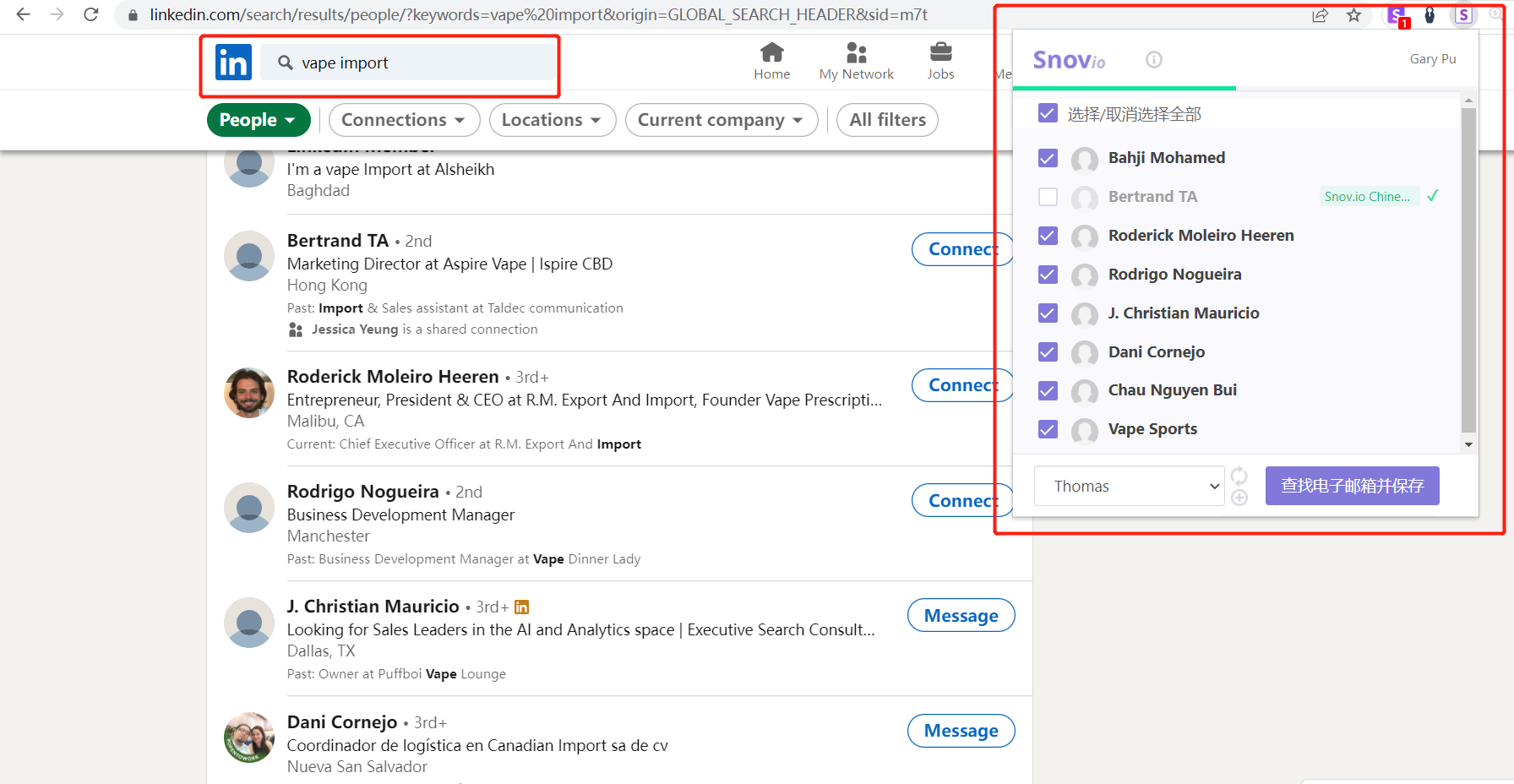Open Snov.io extension icon with badge
Image resolution: width=1514 pixels, height=784 pixels.
tap(1397, 16)
